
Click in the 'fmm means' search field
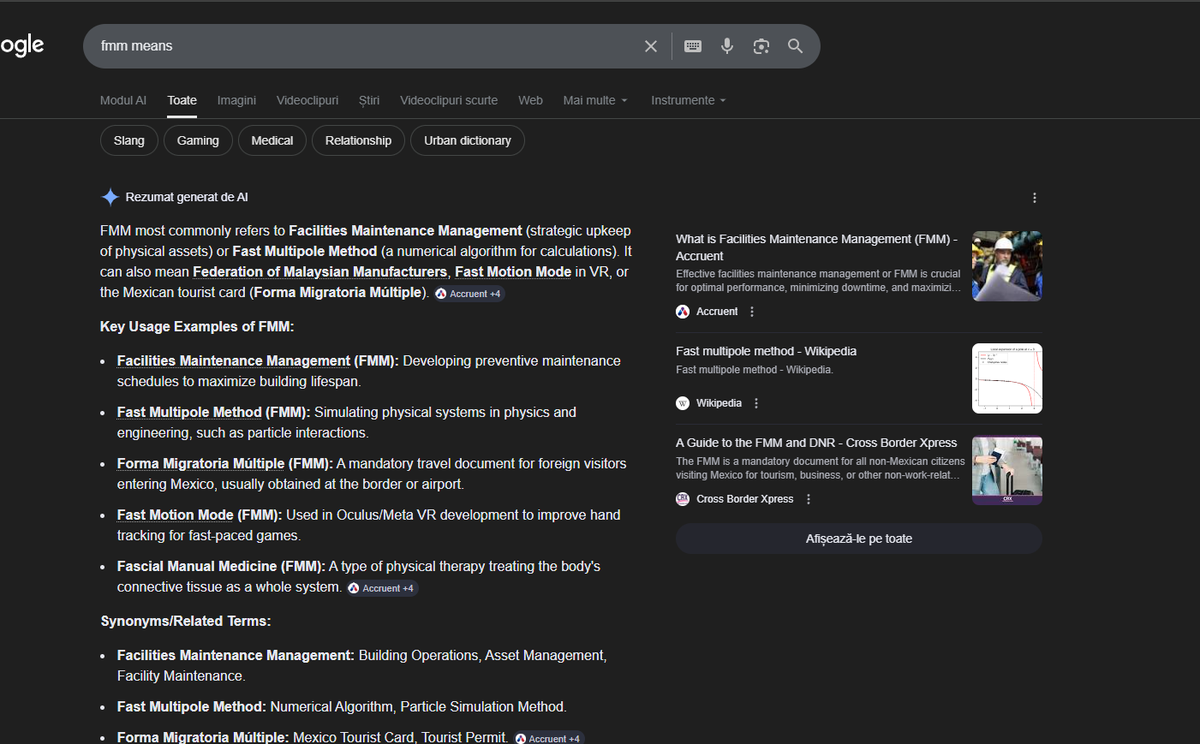click(x=365, y=46)
